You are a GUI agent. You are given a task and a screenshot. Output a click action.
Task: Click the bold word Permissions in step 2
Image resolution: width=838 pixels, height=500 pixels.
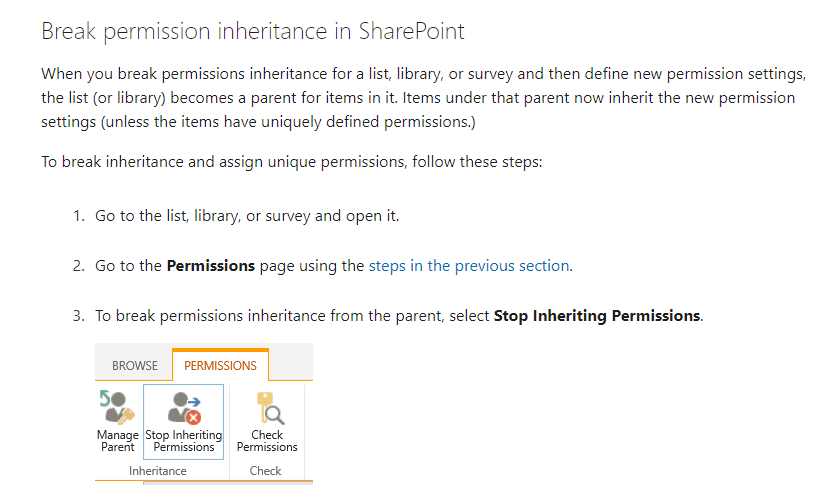211,265
